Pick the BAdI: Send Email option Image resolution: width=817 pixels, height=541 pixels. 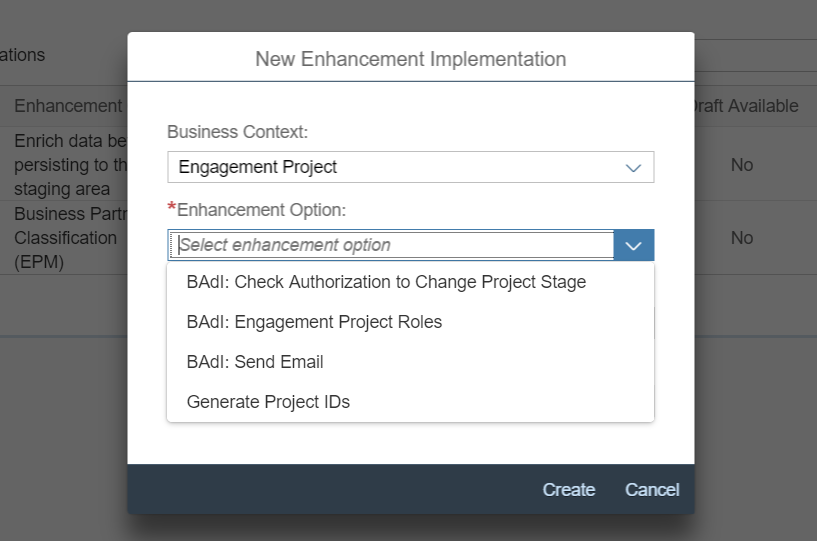(x=255, y=362)
